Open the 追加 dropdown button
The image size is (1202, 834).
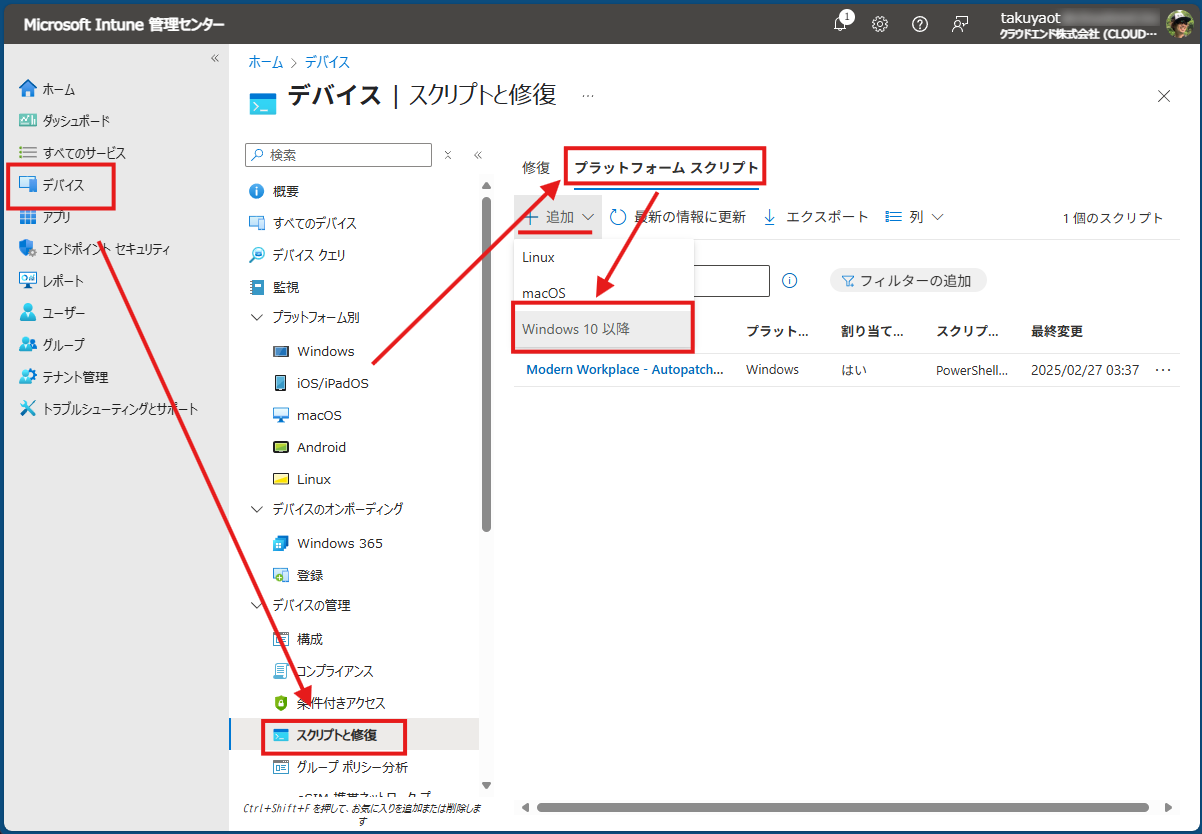pos(559,217)
